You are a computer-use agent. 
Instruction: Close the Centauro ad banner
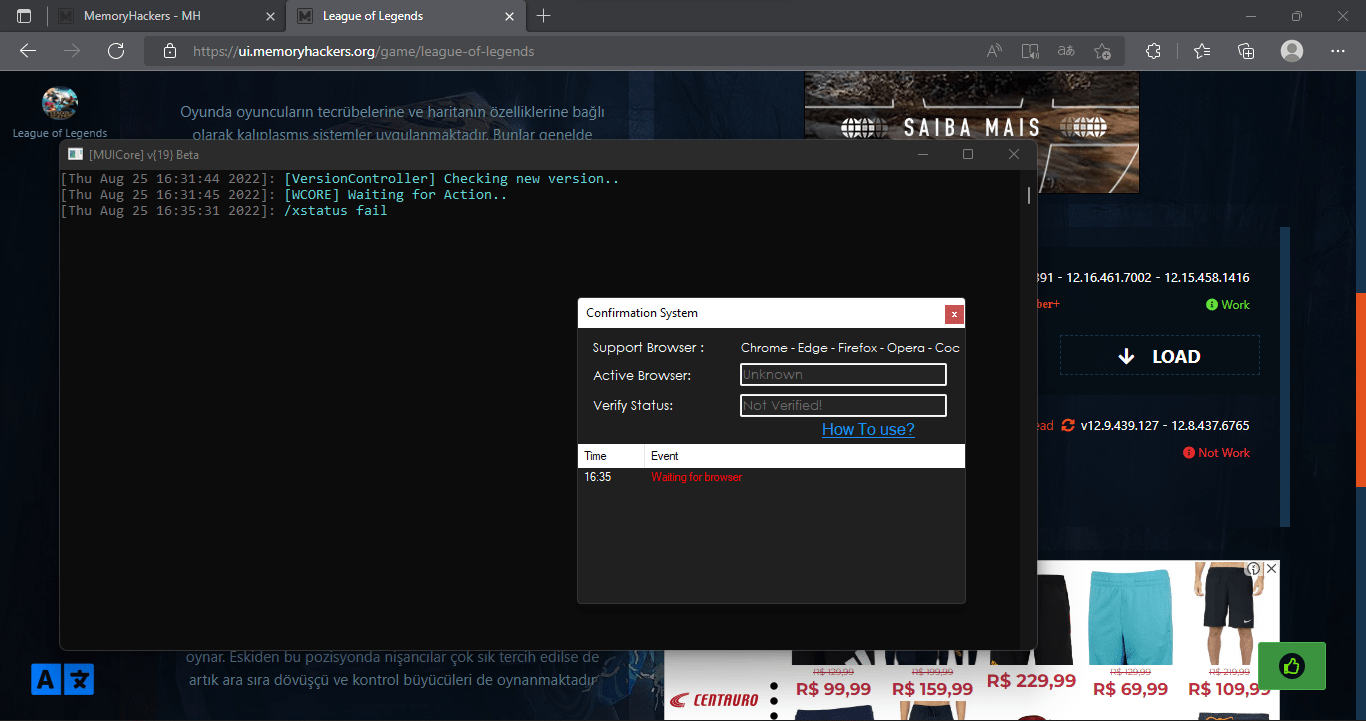click(x=1271, y=568)
